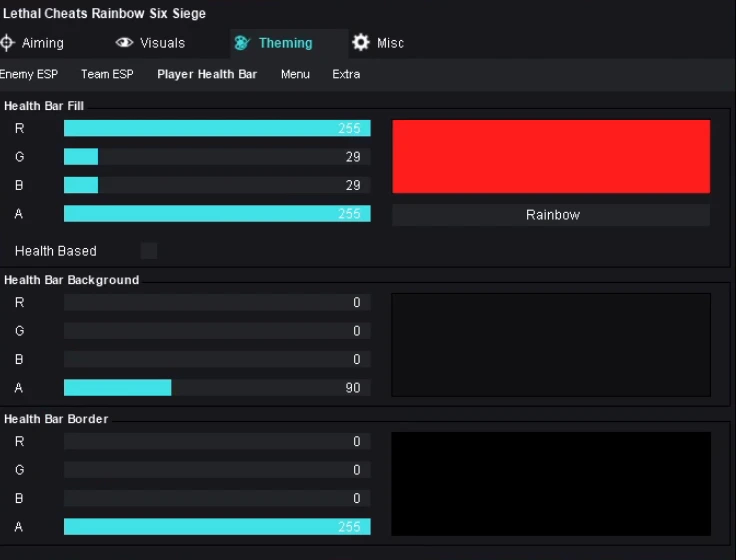Click the Health Bar Fill R slider
Screen dimensions: 736x560
pyautogui.click(x=217, y=128)
